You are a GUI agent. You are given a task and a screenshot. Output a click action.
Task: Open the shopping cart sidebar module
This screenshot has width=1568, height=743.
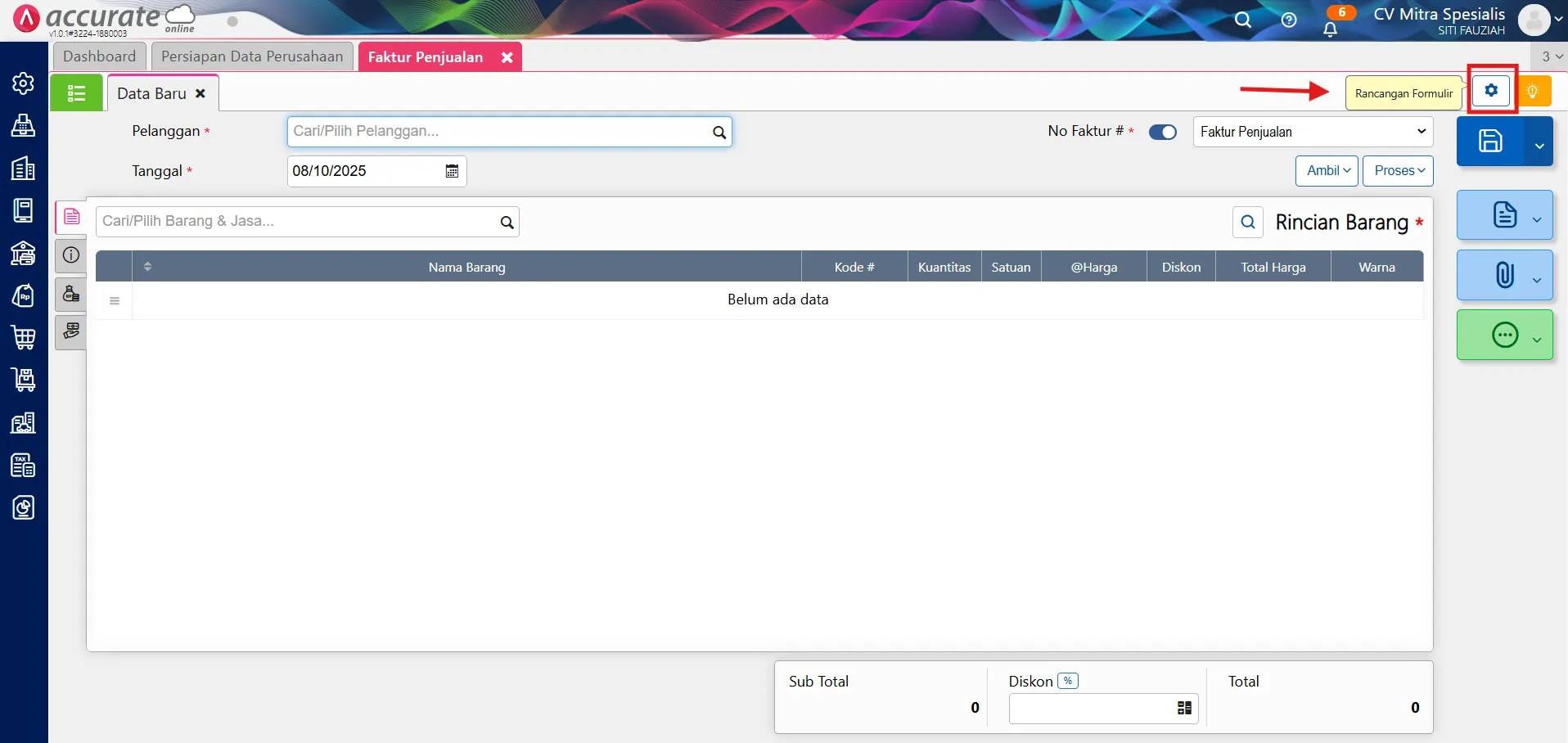tap(23, 337)
